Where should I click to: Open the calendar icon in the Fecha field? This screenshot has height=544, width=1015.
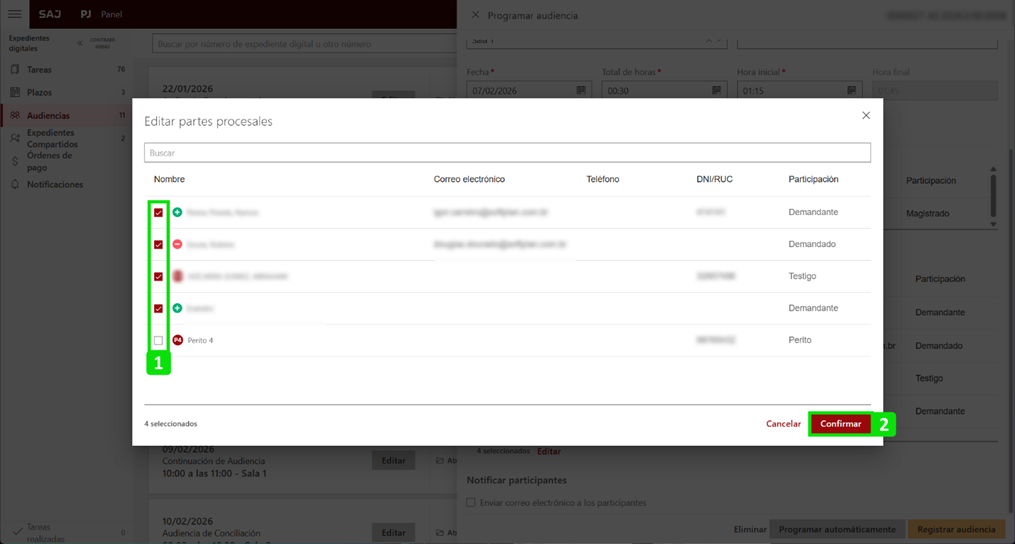(x=581, y=91)
